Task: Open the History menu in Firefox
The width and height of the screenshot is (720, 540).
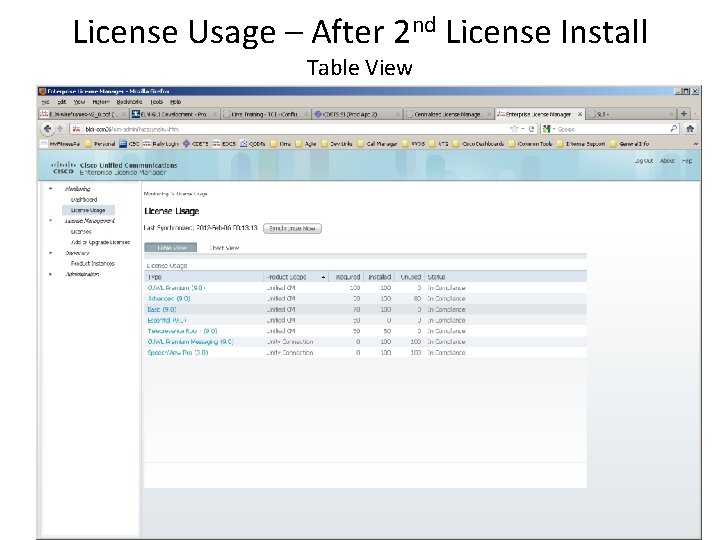Action: (101, 102)
